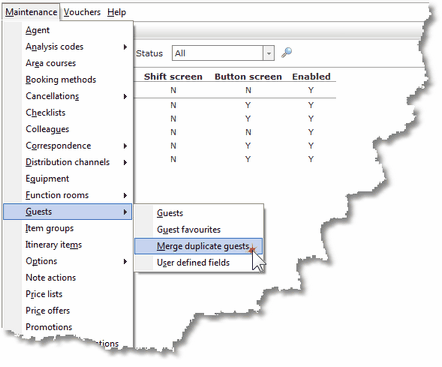The image size is (442, 367).
Task: Expand the Correspondence submenu
Action: 68,146
